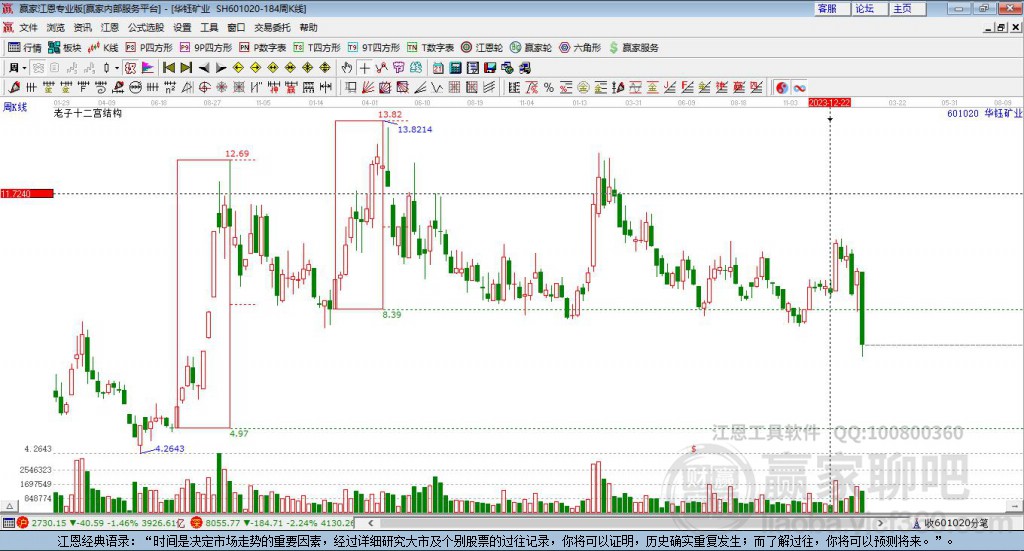Click the 沪 Shanghai index status icon
The width and height of the screenshot is (1024, 551).
23,522
